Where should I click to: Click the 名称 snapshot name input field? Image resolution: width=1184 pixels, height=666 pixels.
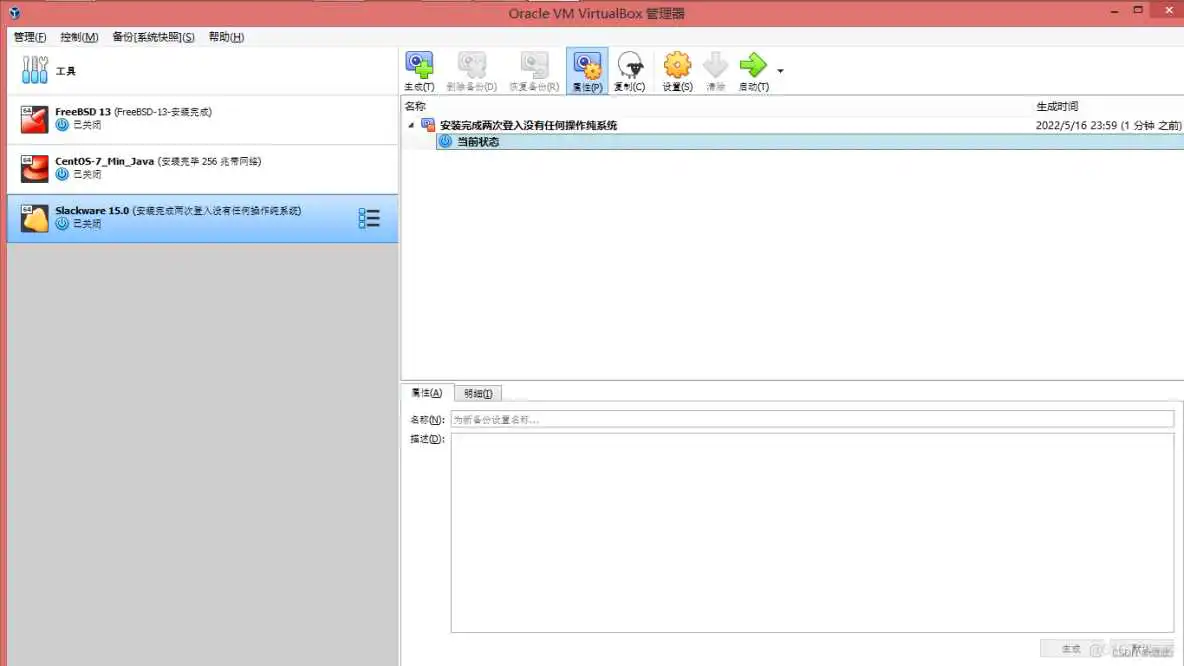[810, 418]
